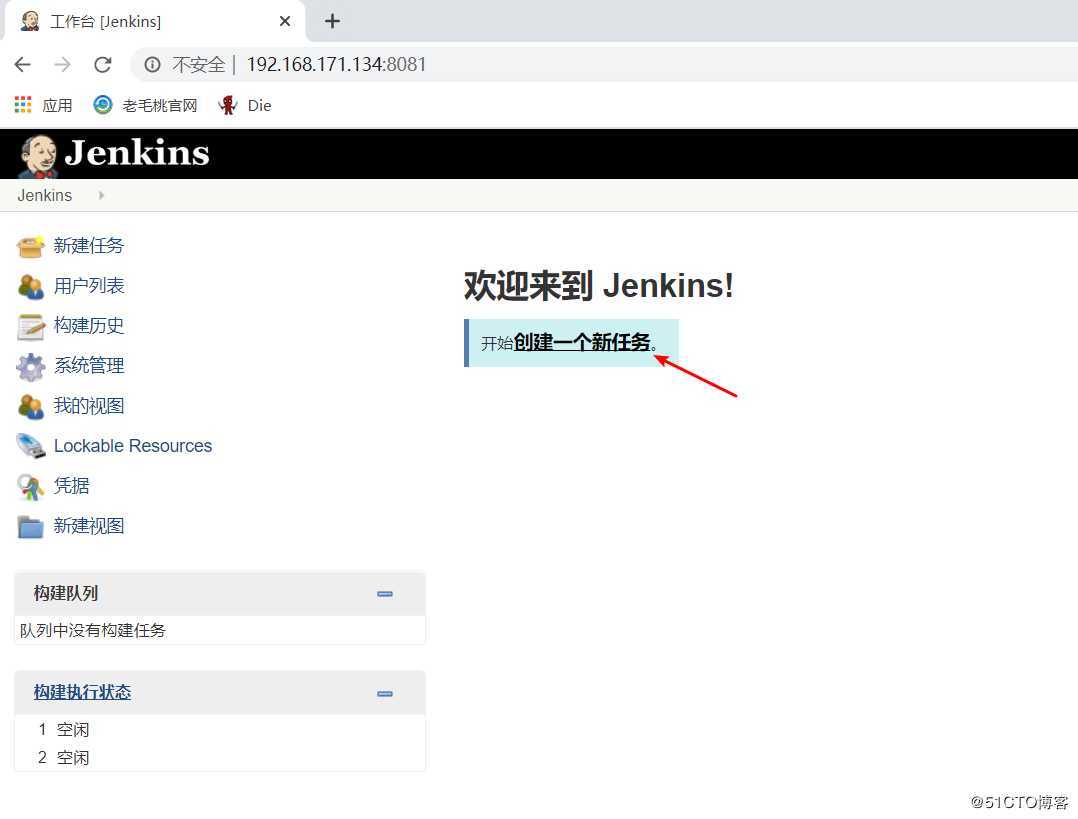Click the site info icon in address bar
The width and height of the screenshot is (1078, 819).
point(152,65)
